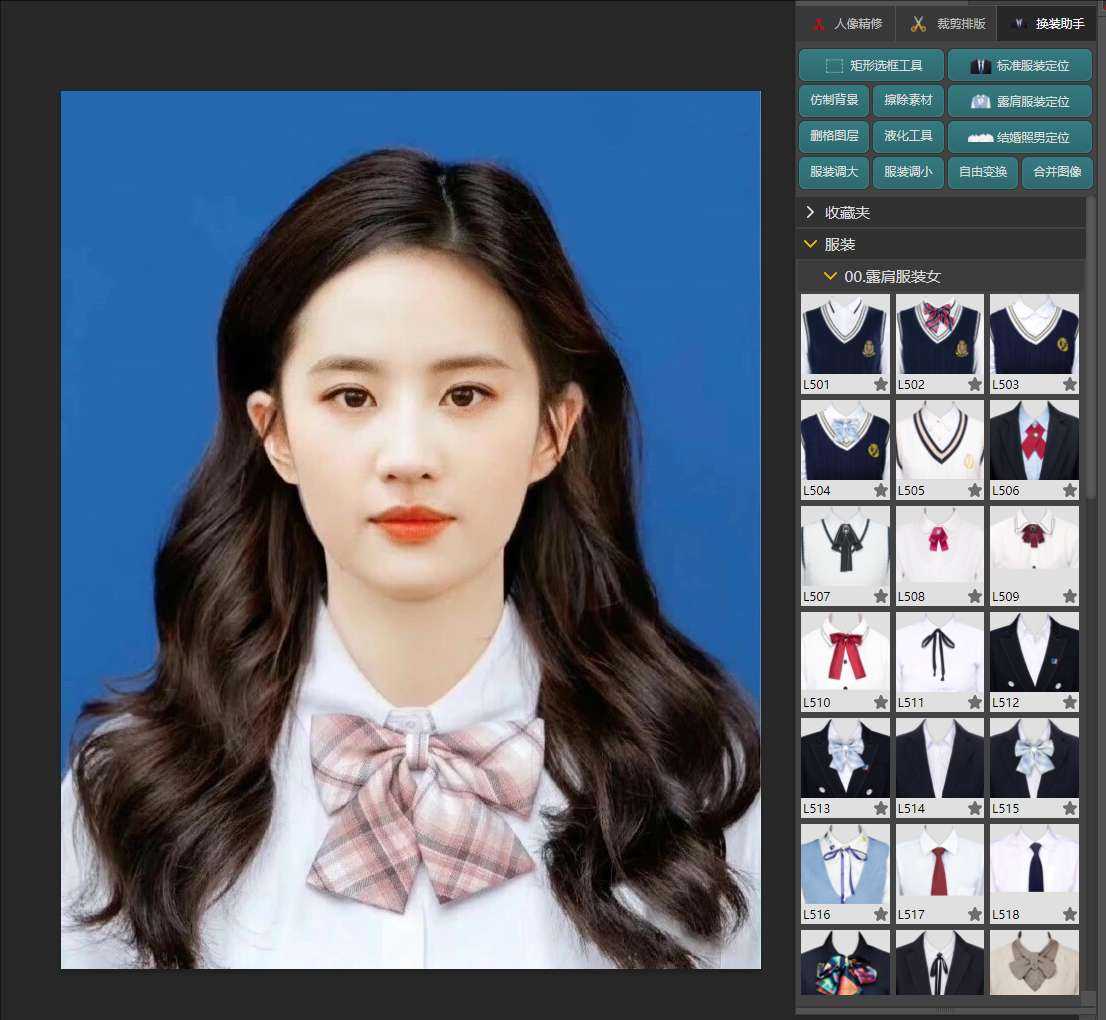1106x1020 pixels.
Task: Pick outfit L504 with blue bow
Action: [x=845, y=440]
